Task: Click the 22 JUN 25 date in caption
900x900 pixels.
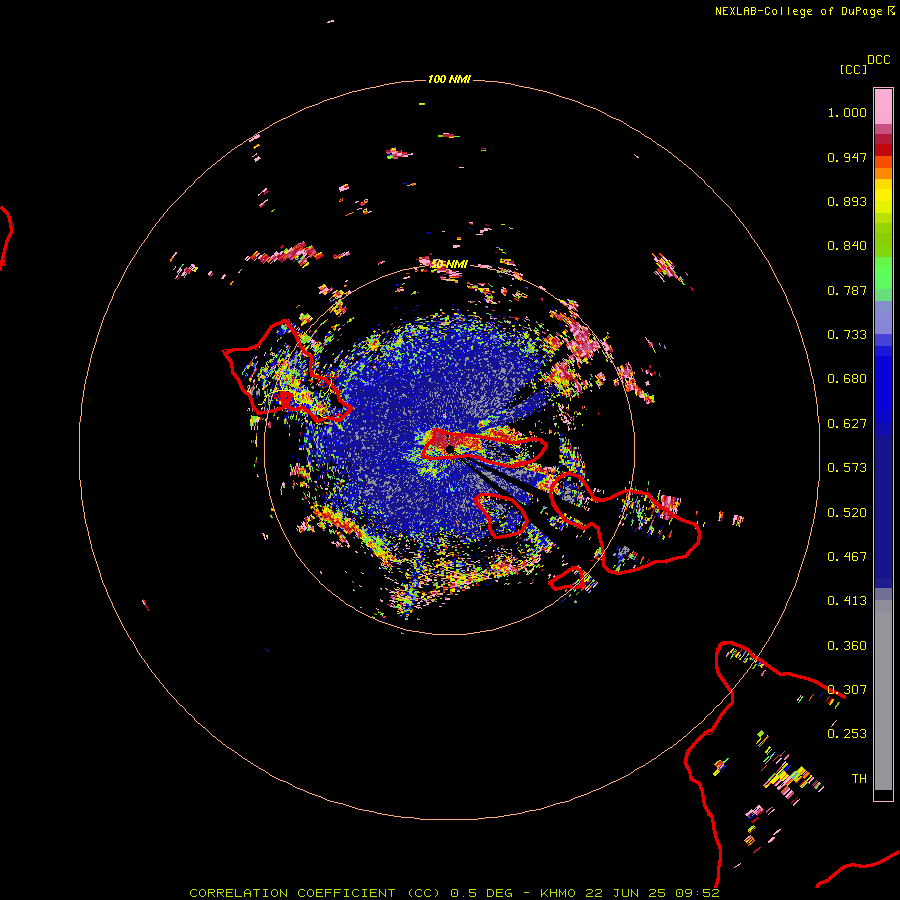Action: [x=626, y=893]
